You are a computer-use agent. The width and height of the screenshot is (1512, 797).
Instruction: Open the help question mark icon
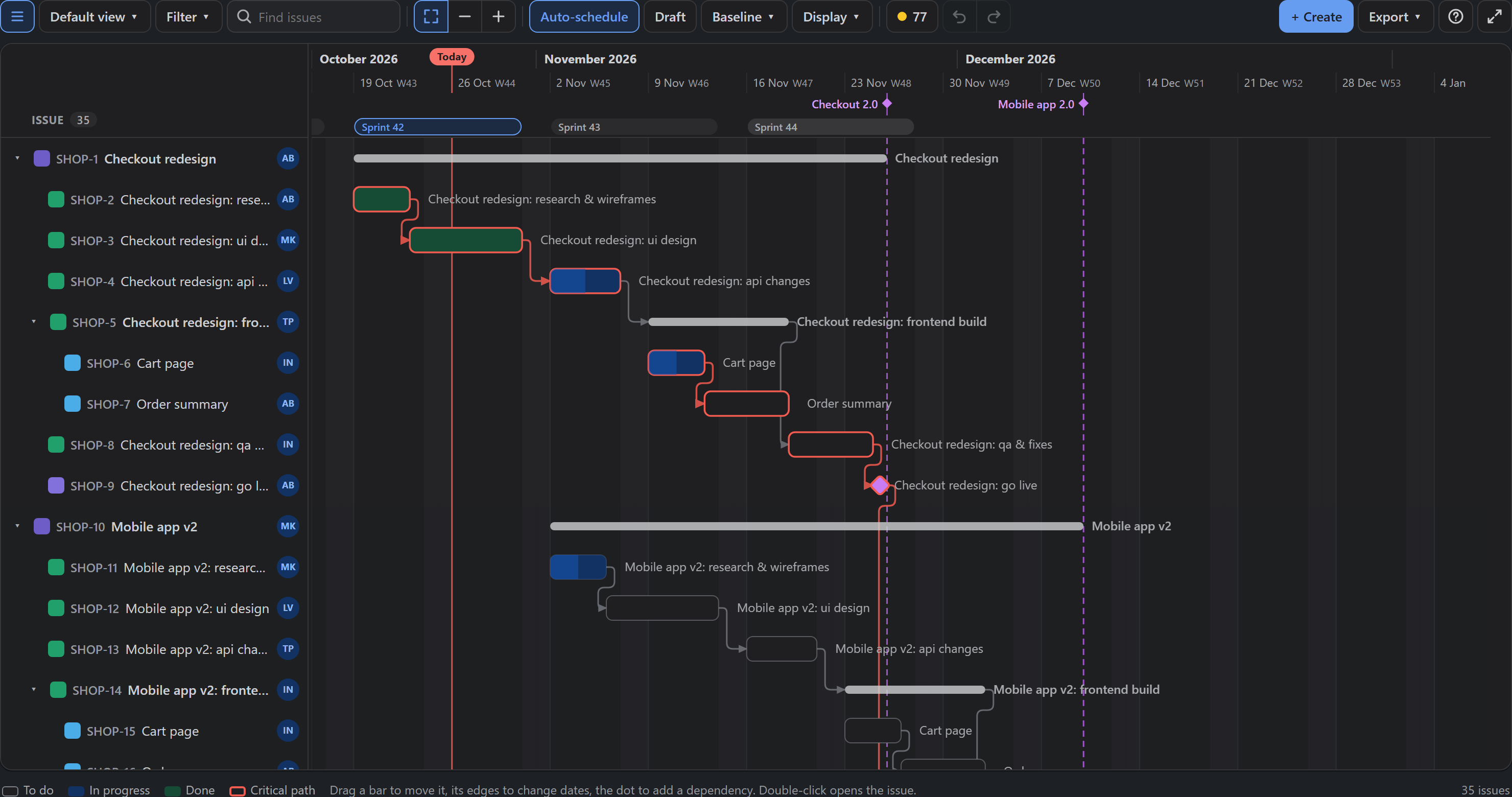pos(1456,16)
